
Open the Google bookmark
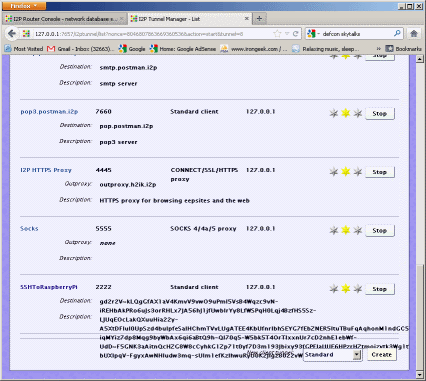(x=132, y=49)
